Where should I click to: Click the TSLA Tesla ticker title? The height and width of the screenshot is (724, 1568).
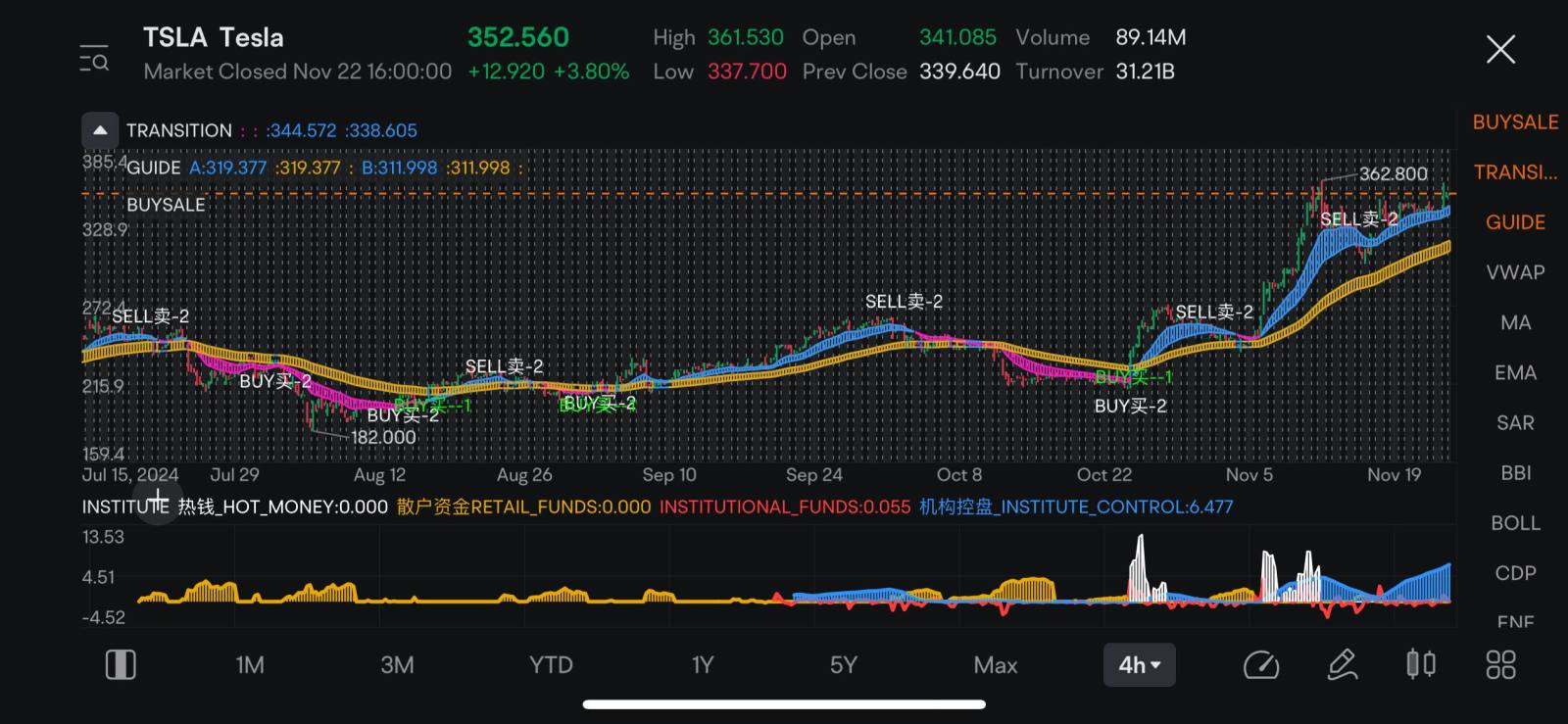click(x=214, y=38)
